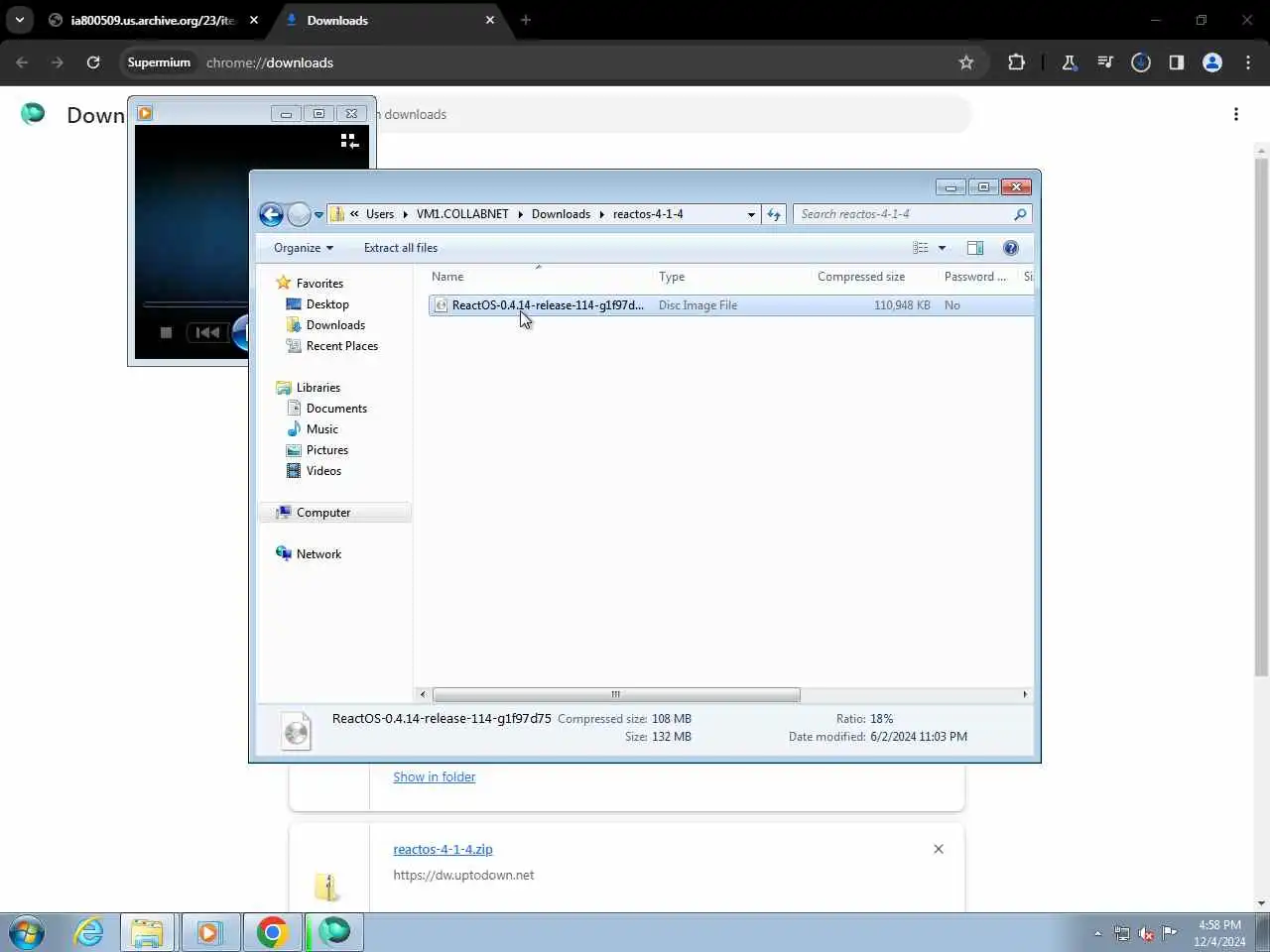Screen dimensions: 1270x952
Task: Open Recent Places in the navigation pane
Action: coord(342,346)
